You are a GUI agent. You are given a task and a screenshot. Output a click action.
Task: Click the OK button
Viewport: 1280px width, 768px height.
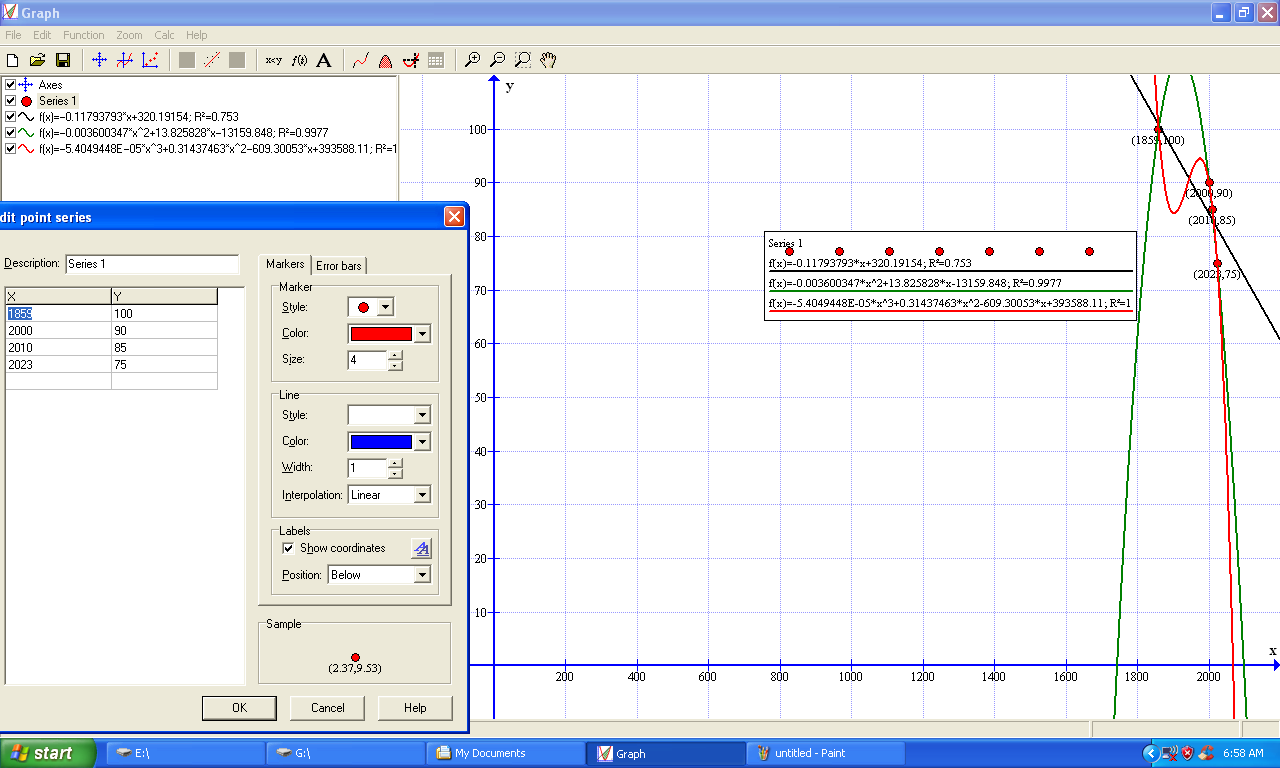pos(239,708)
